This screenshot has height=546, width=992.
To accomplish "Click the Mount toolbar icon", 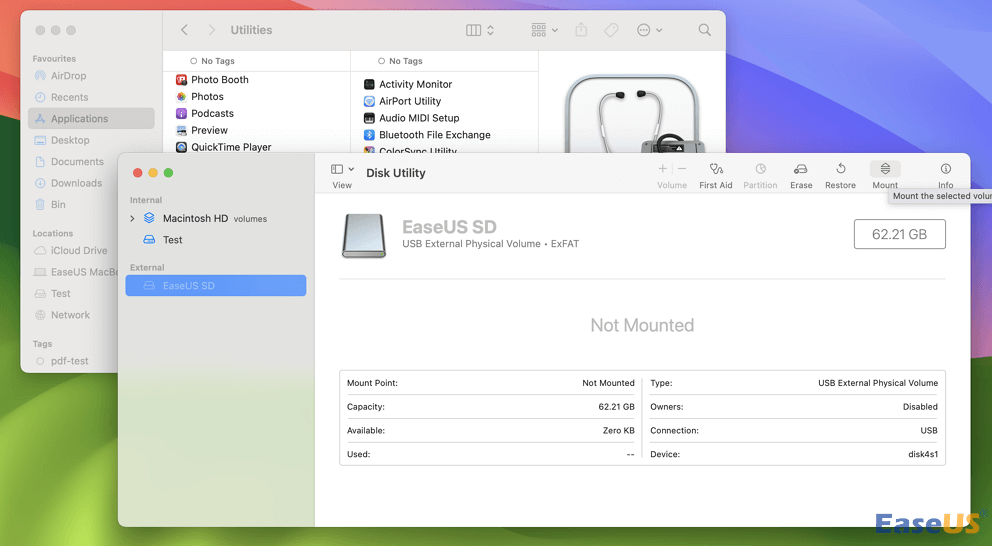I will (x=885, y=170).
